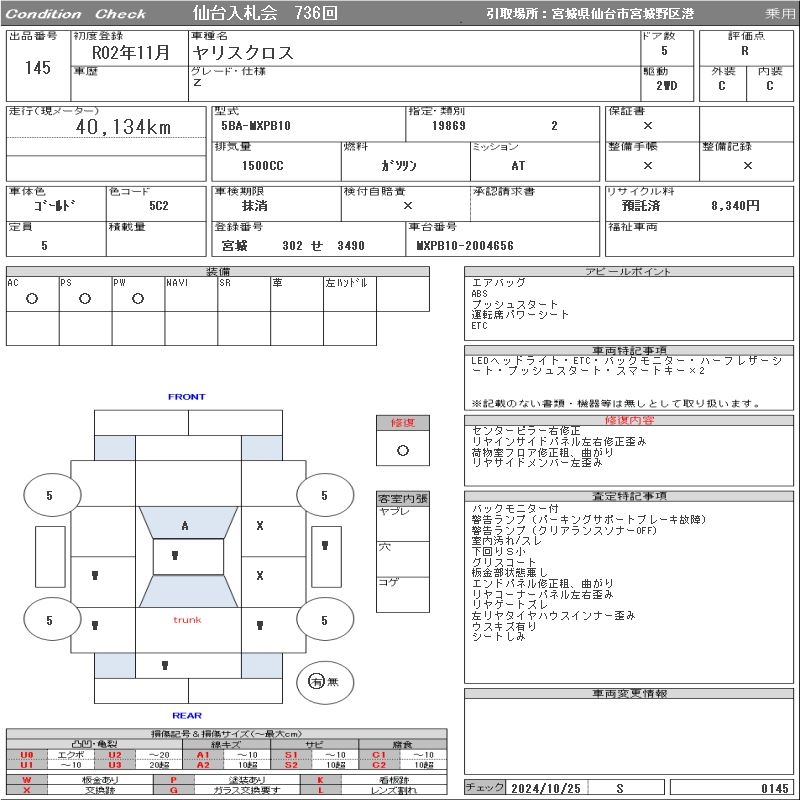Viewport: 800px width, 800px height.
Task: Click first registration date 'R02年11月'
Action: (x=131, y=52)
